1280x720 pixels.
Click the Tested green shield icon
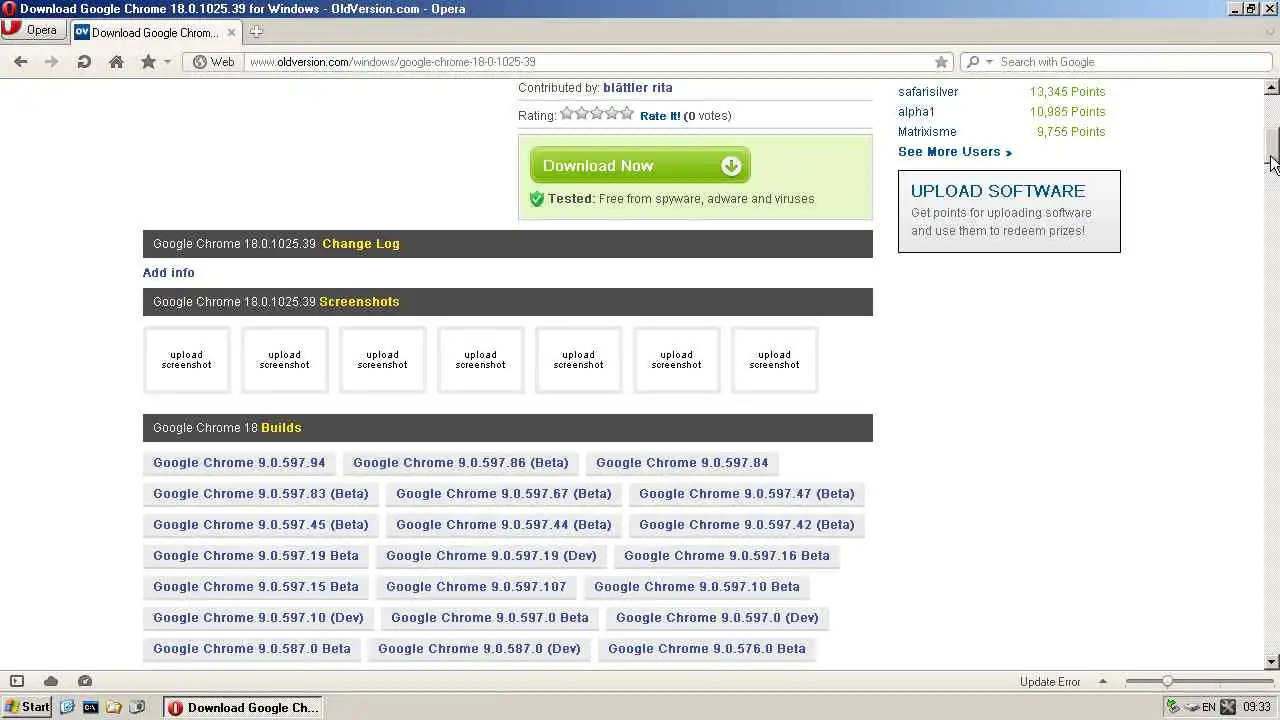[537, 199]
